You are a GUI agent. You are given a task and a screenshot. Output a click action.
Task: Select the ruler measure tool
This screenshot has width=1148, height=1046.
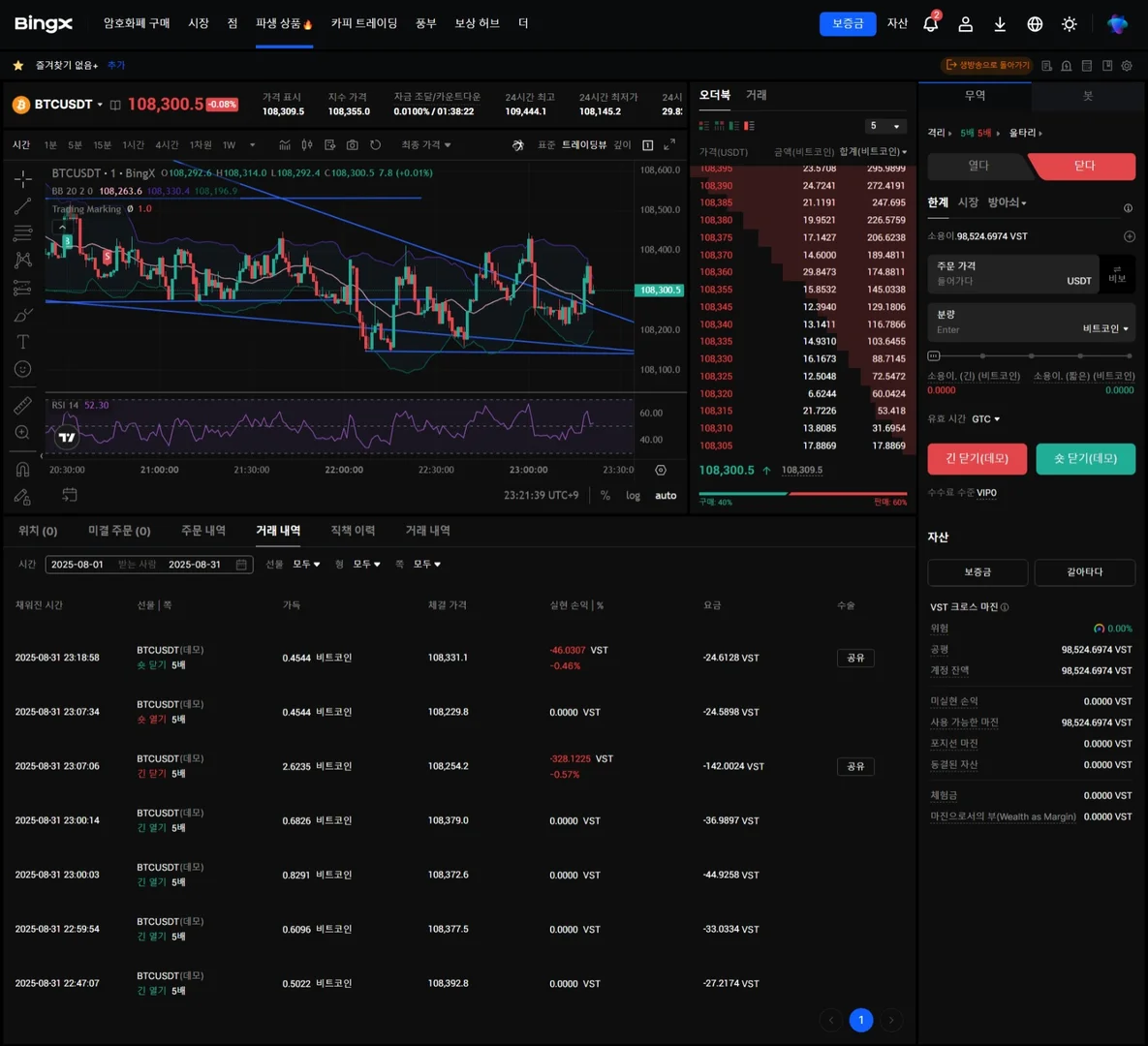[x=22, y=405]
